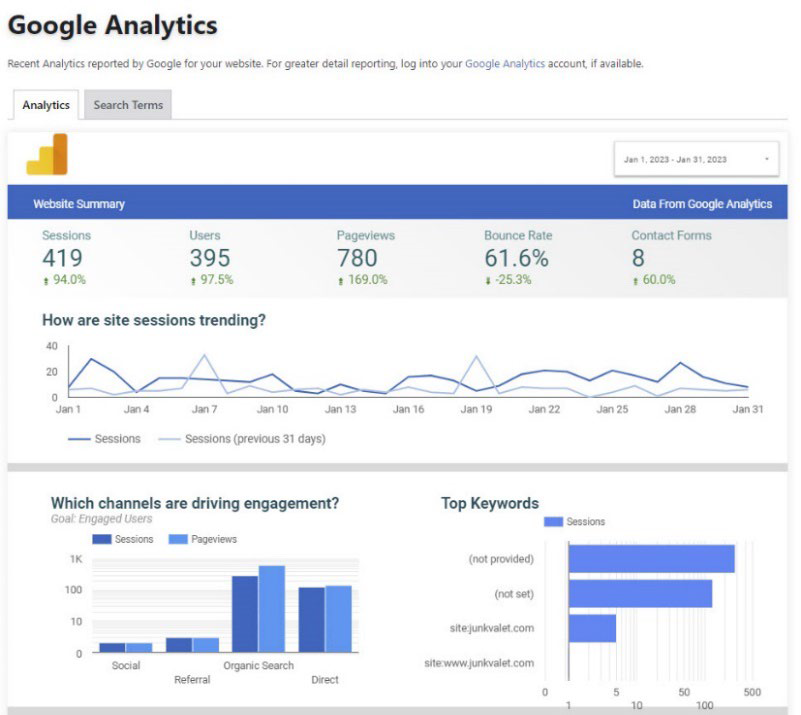Click the Pageviews legend swatch in channels chart

(178, 539)
